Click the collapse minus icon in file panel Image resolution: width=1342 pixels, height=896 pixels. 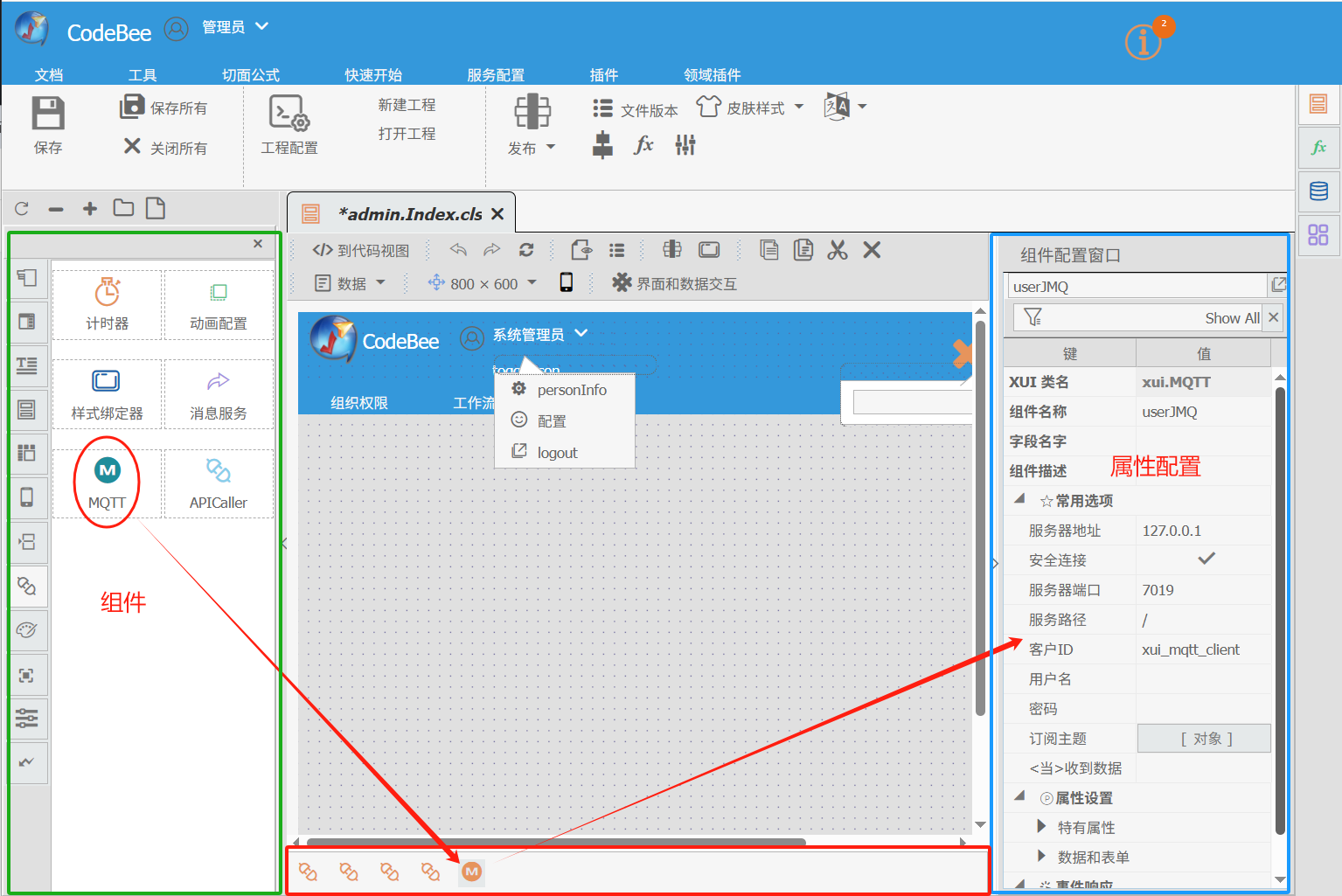[56, 209]
